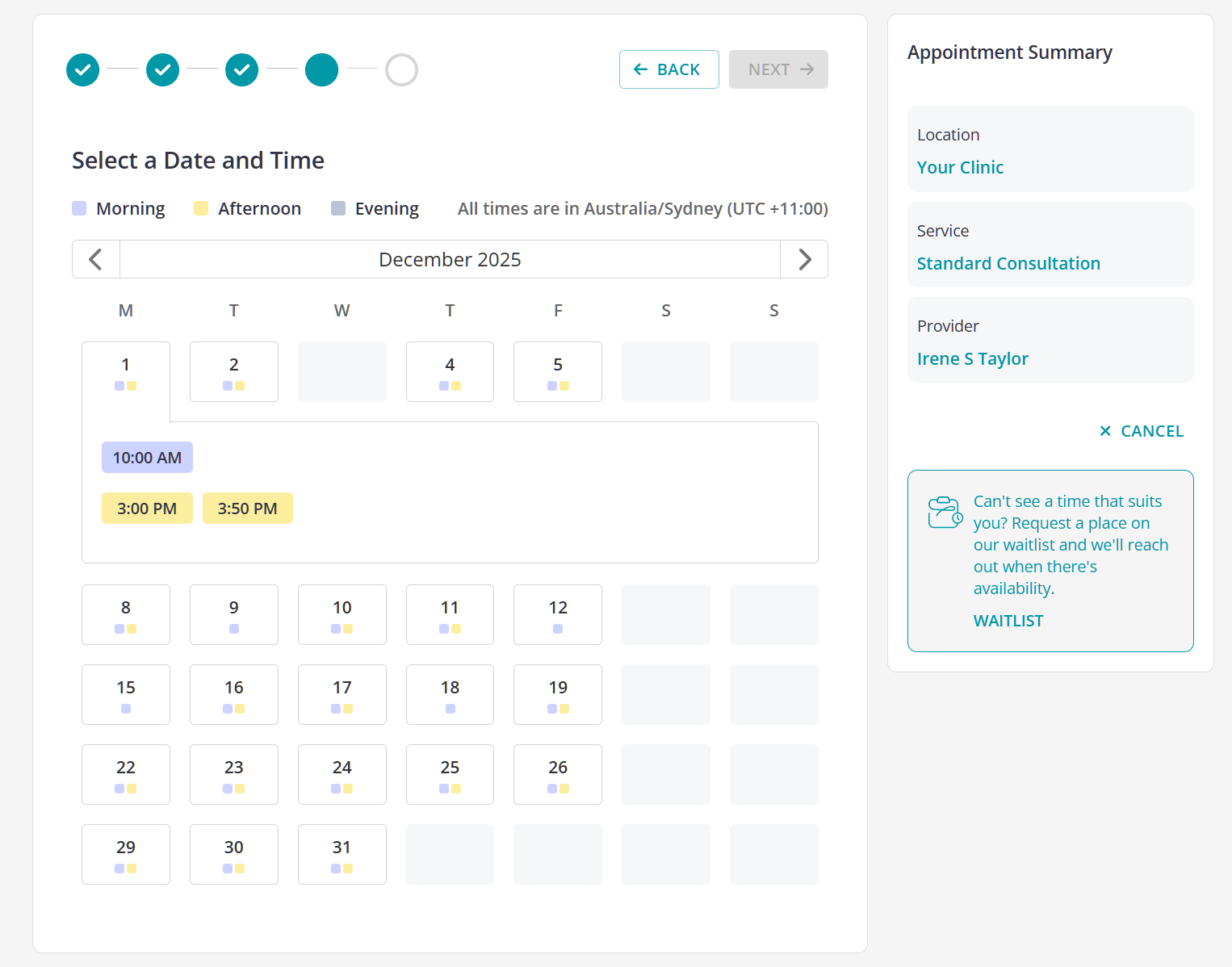1232x967 pixels.
Task: Expand December 8 available times
Action: pyautogui.click(x=126, y=614)
